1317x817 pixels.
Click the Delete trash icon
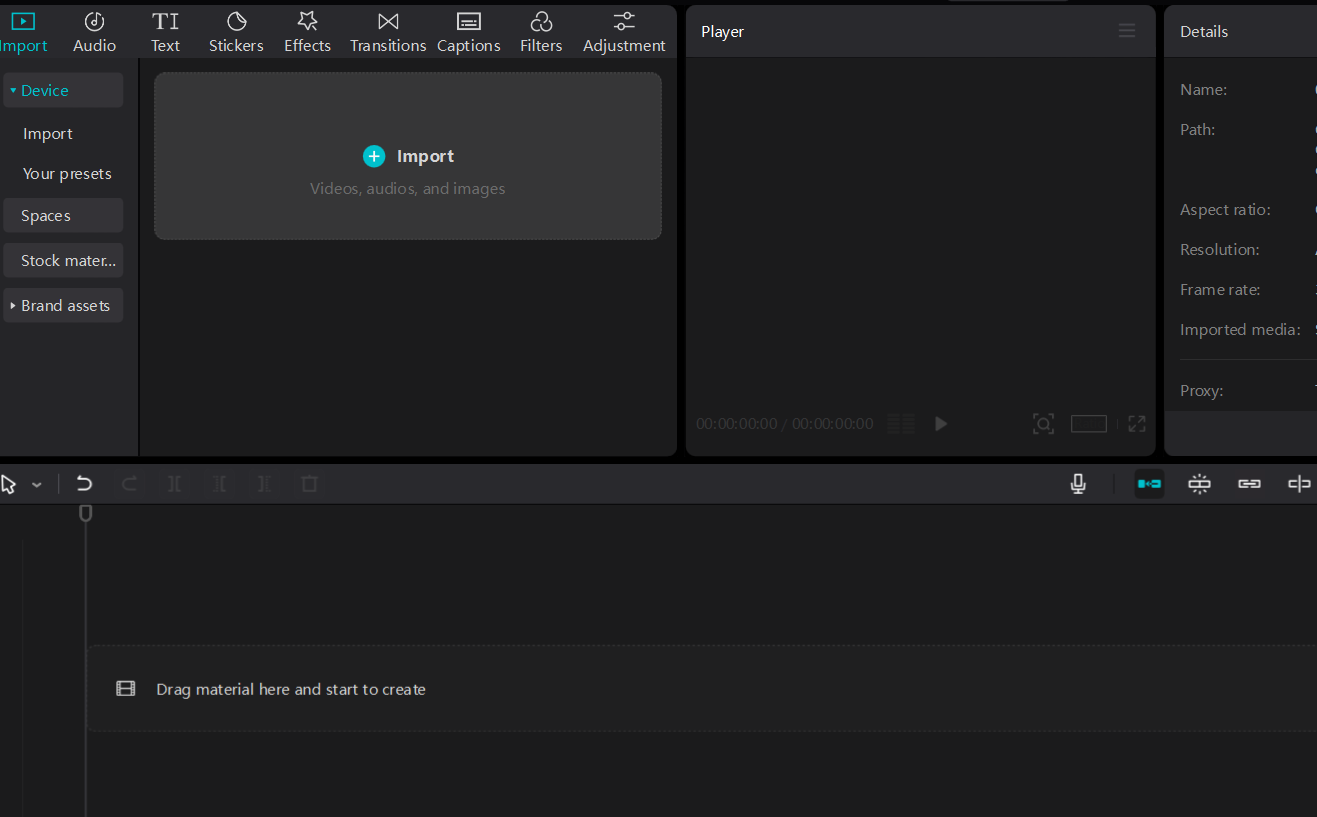(310, 484)
